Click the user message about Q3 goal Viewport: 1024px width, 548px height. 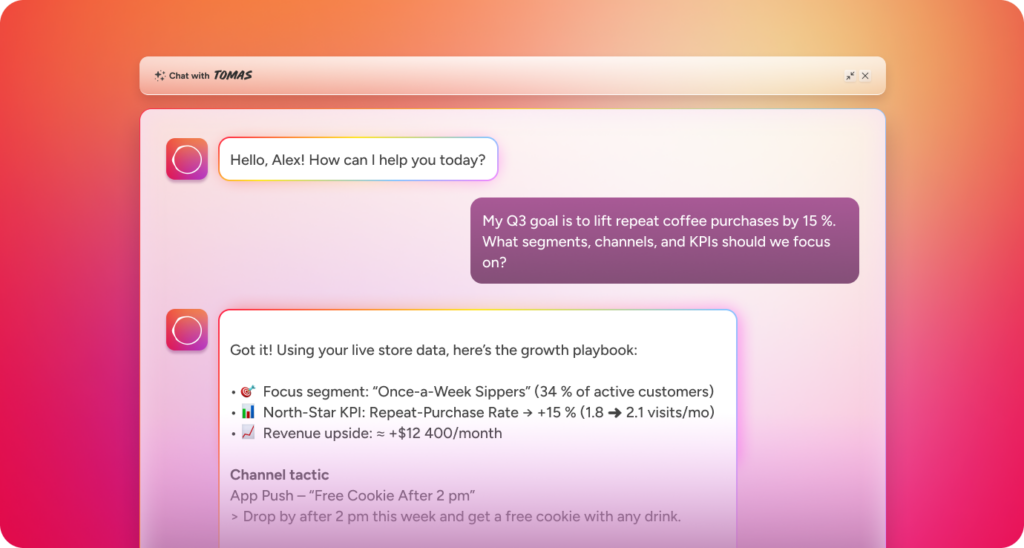click(664, 240)
